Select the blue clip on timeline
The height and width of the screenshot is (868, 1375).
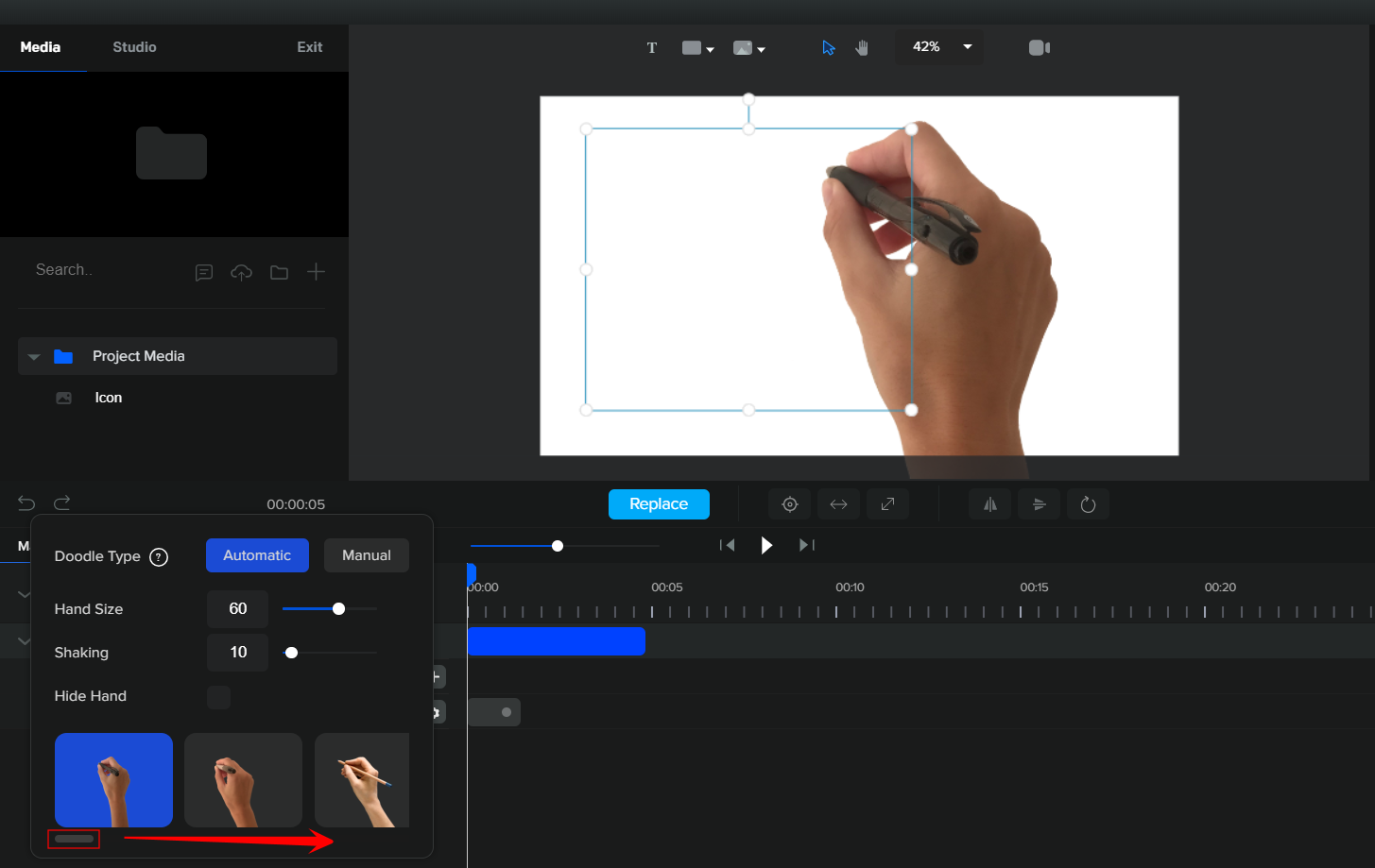point(557,641)
